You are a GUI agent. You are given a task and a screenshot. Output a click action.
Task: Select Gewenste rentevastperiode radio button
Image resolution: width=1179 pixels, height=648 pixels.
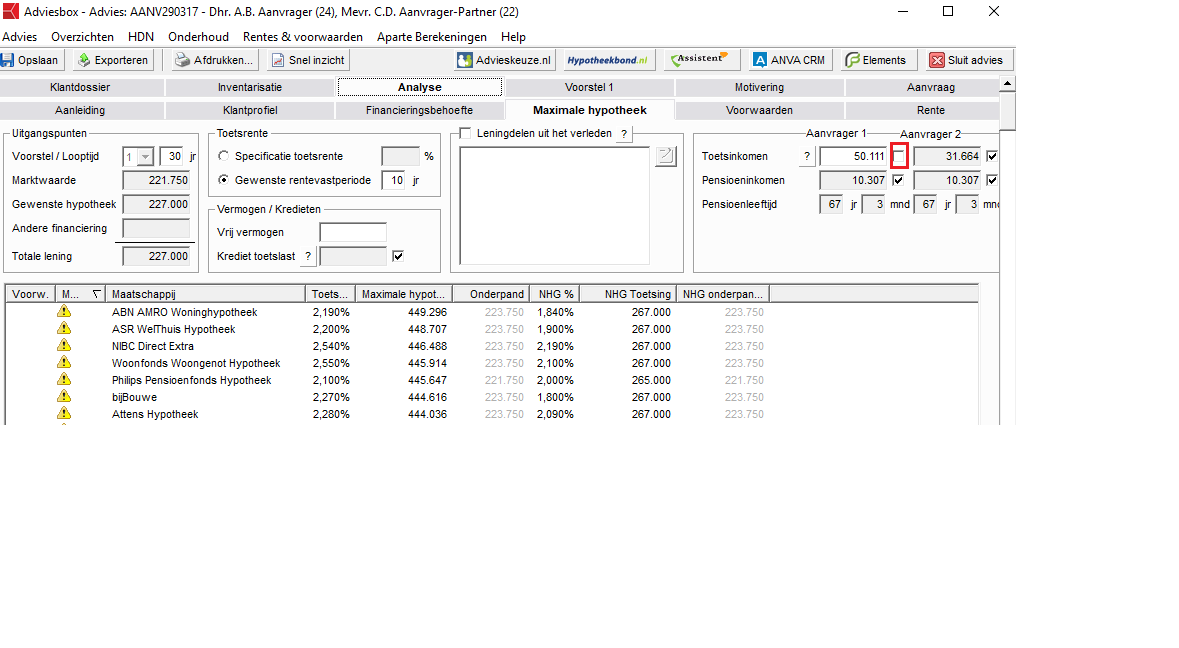click(x=223, y=180)
